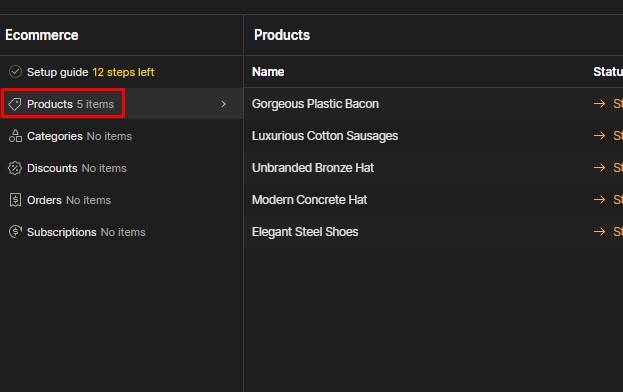Click the Categories shapes icon

pyautogui.click(x=15, y=136)
